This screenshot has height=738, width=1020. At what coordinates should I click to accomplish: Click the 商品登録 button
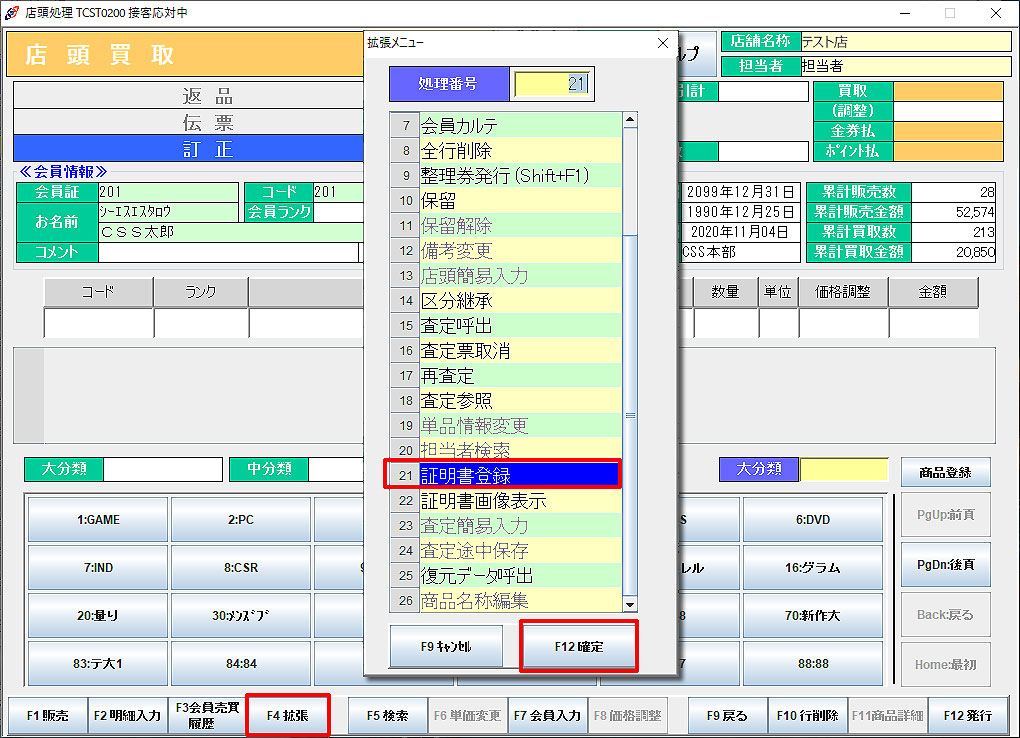tap(945, 472)
